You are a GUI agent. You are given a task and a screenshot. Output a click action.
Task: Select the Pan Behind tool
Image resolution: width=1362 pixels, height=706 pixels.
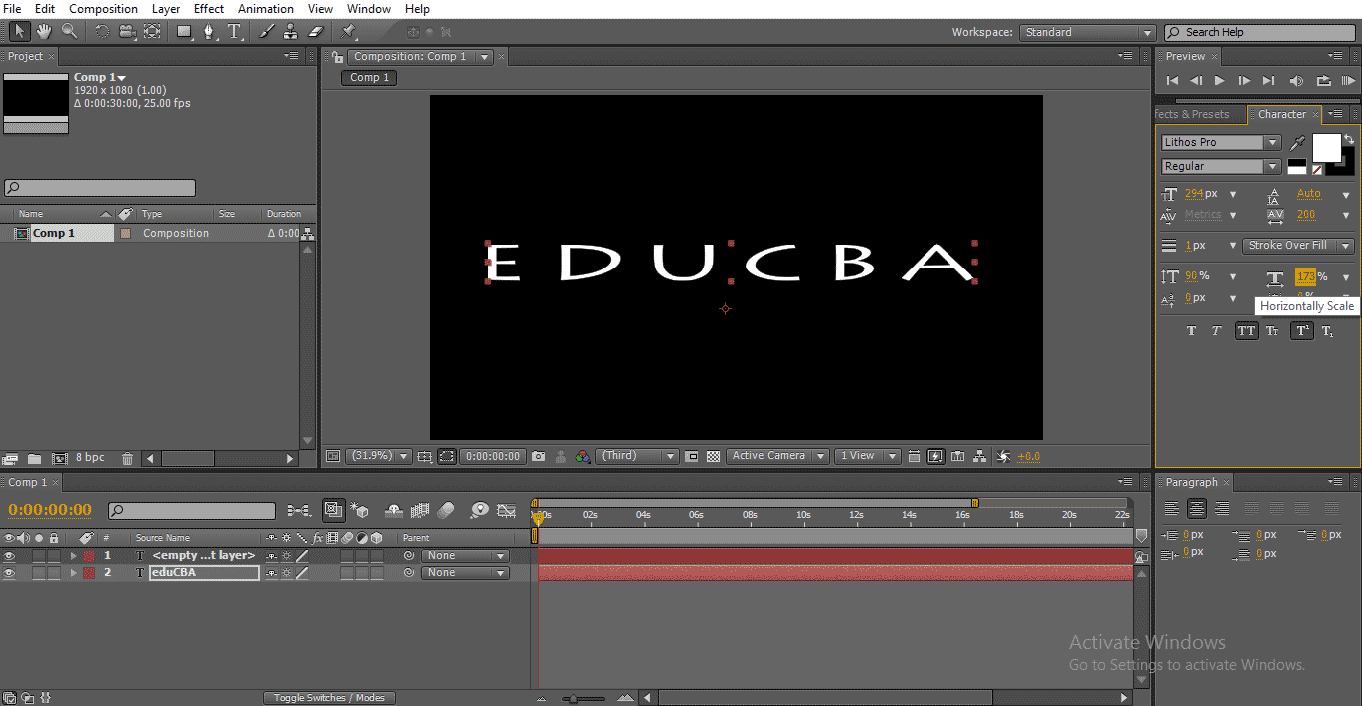tap(152, 32)
